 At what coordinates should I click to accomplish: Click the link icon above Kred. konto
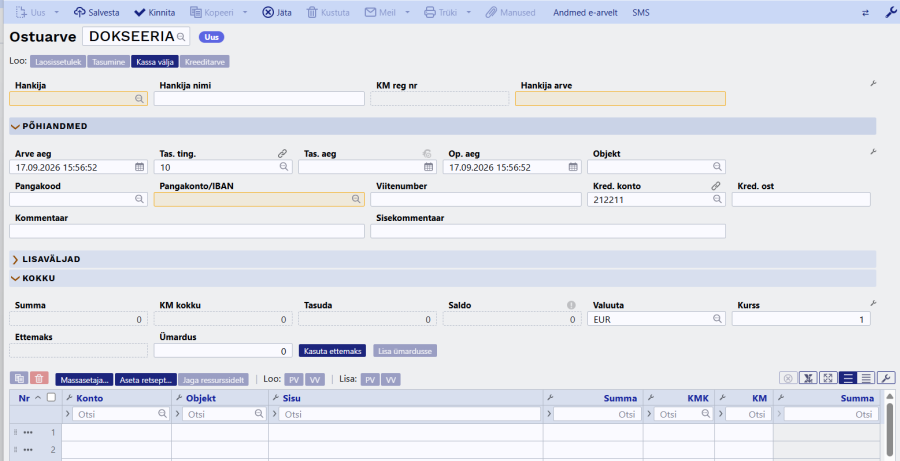(716, 186)
